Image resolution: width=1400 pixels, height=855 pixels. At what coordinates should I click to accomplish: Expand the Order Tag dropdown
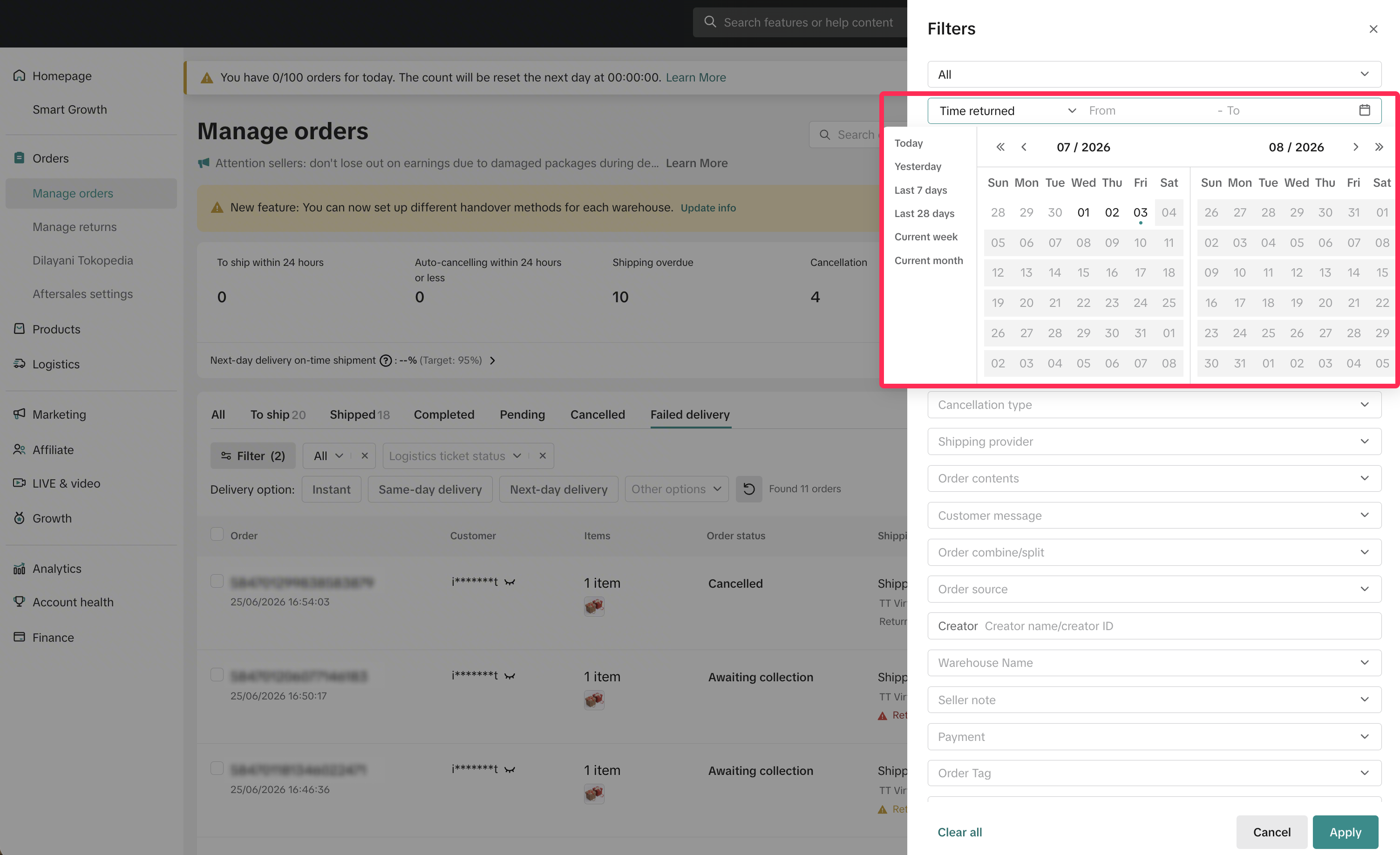pyautogui.click(x=1154, y=773)
